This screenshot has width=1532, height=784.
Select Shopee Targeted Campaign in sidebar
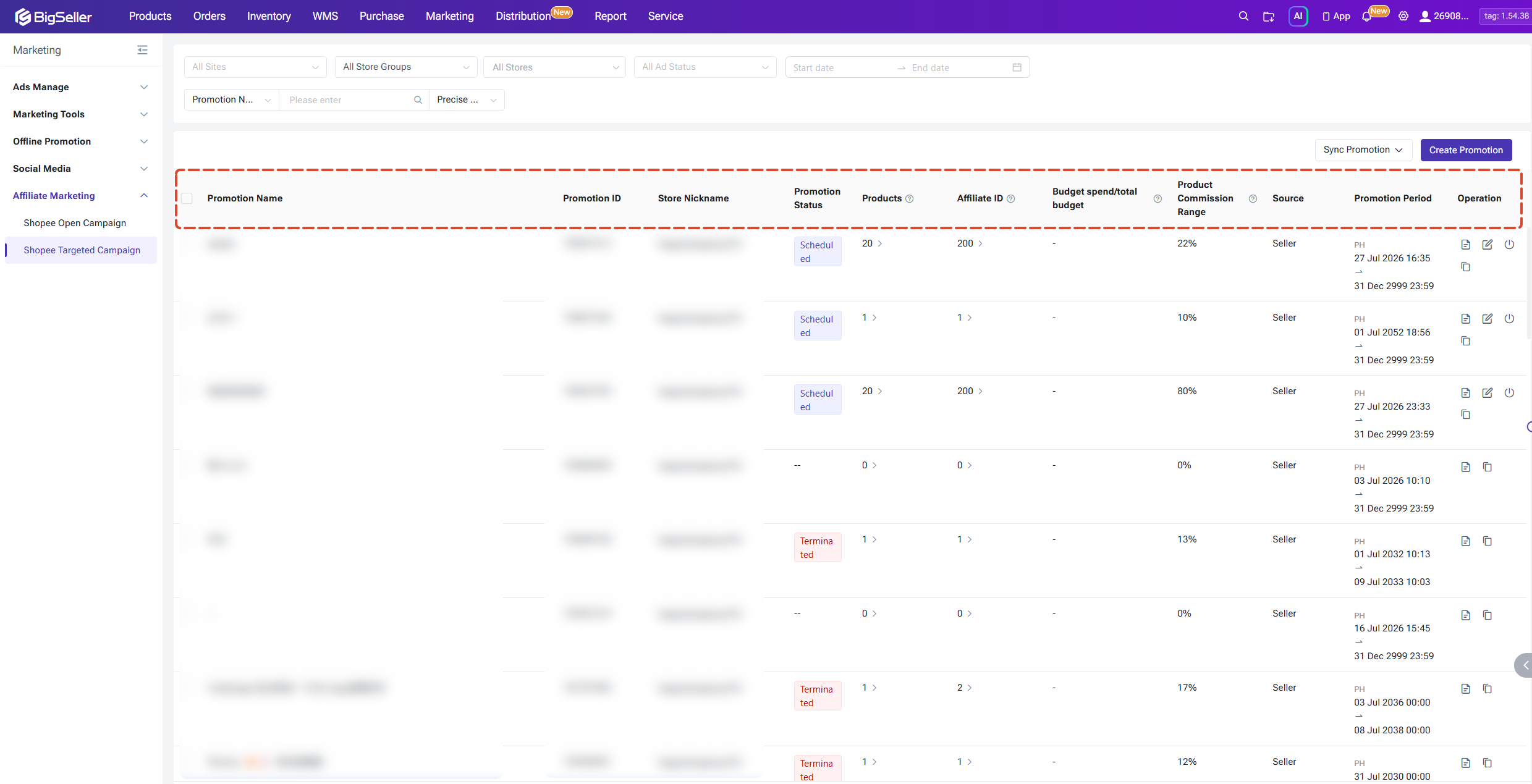[x=82, y=250]
